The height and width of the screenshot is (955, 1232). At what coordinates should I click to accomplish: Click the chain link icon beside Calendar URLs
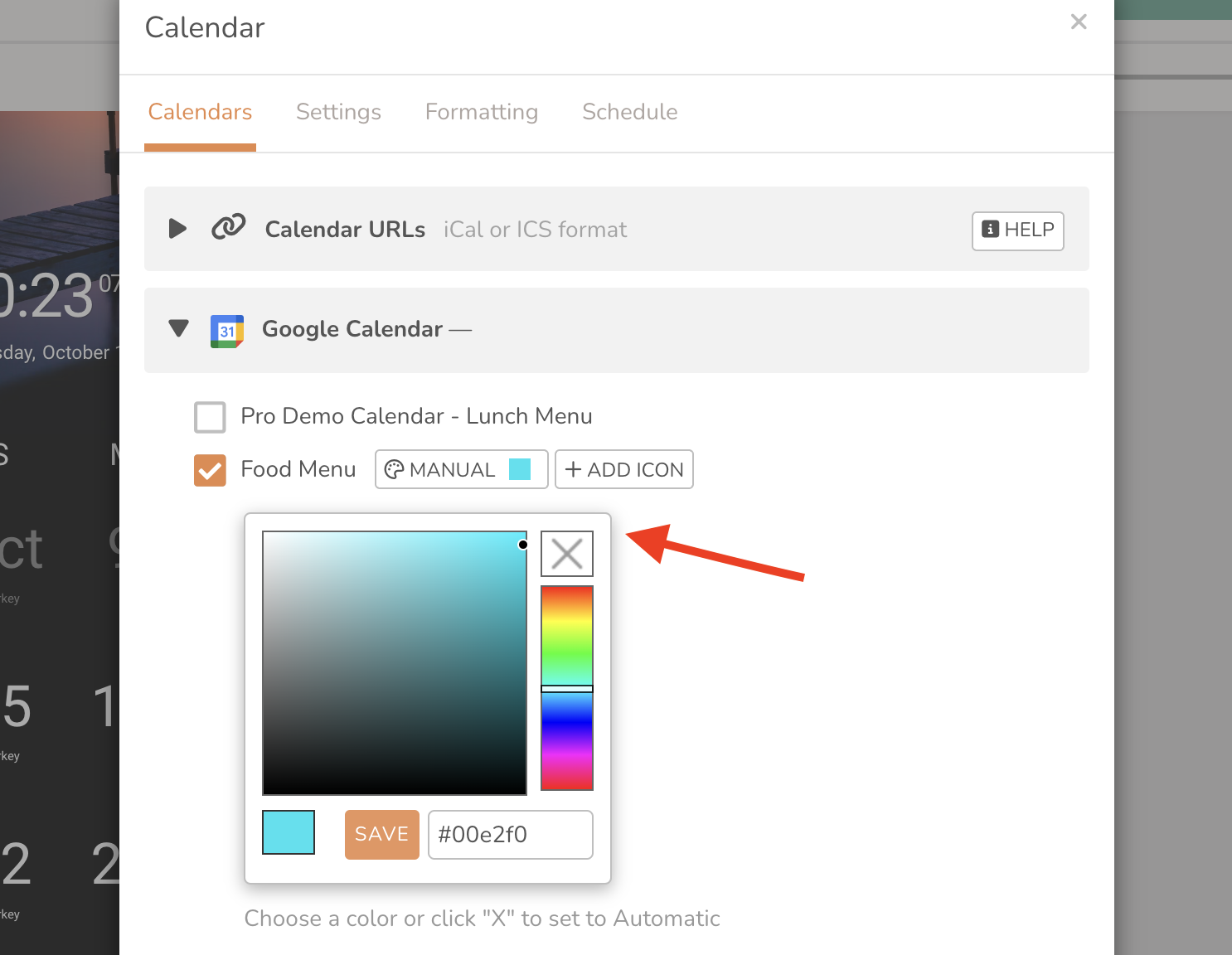point(228,226)
